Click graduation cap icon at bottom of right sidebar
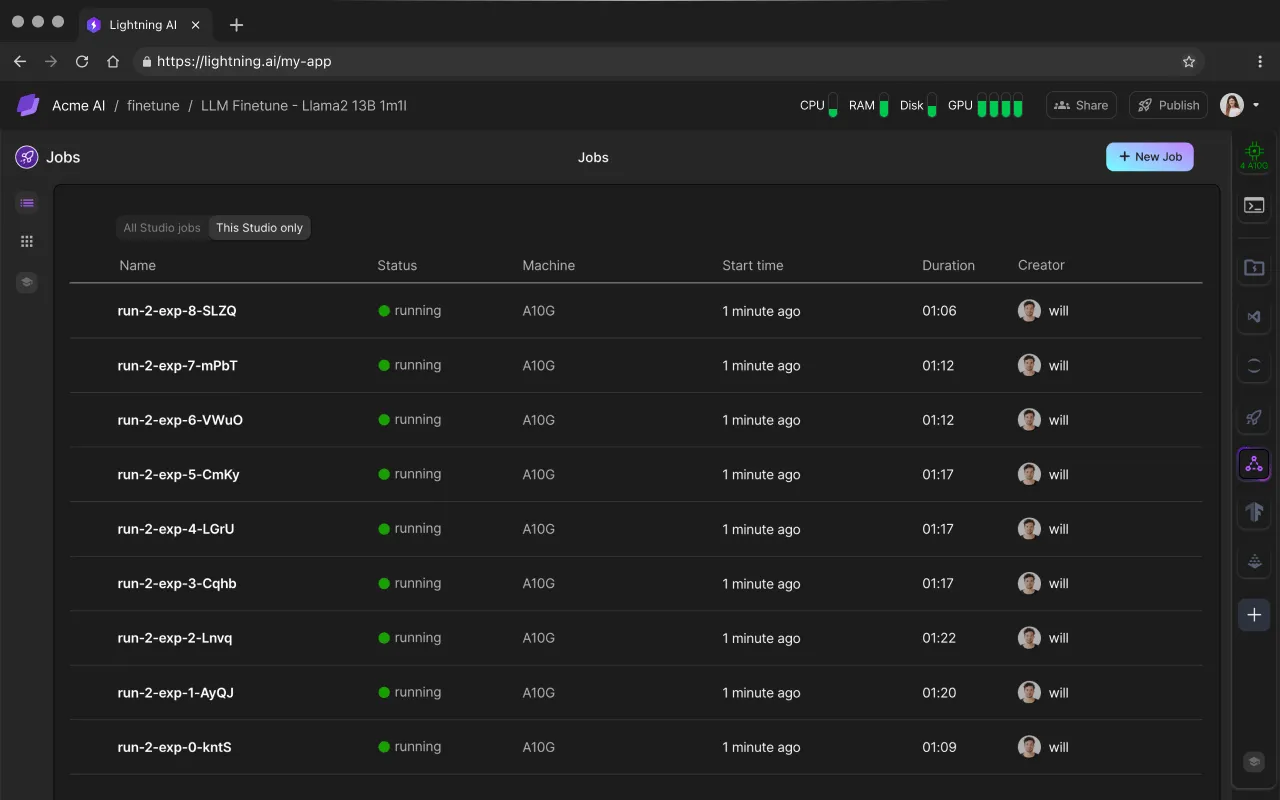 click(1254, 762)
